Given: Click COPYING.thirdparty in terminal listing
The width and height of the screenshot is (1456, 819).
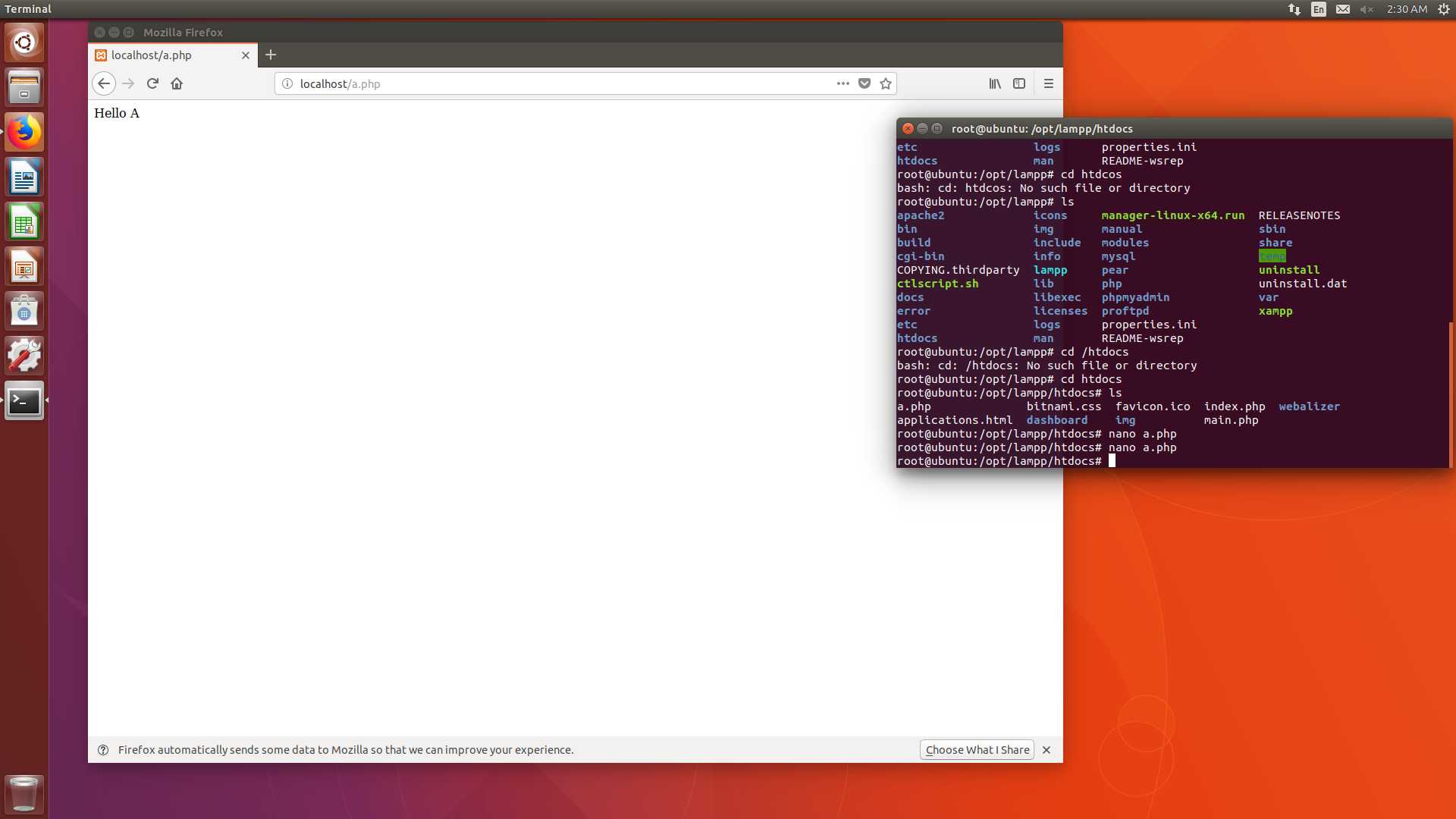Looking at the screenshot, I should coord(959,270).
